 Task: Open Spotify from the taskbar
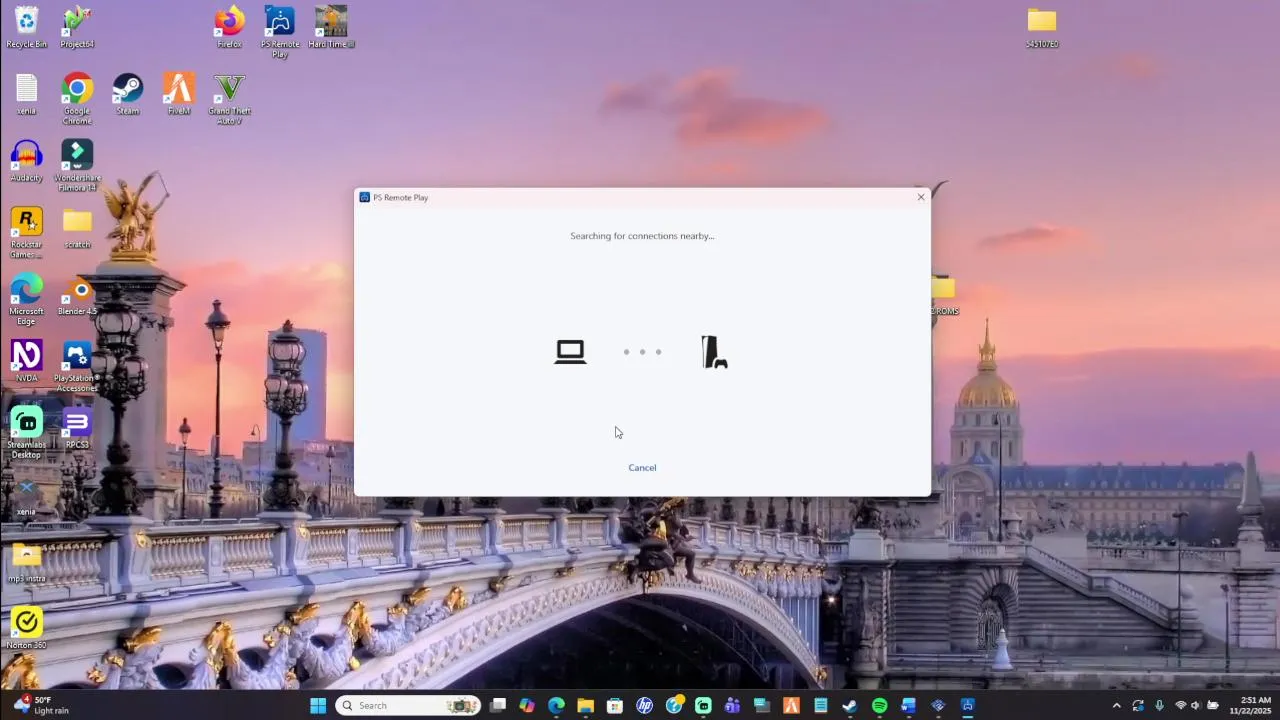pos(879,706)
